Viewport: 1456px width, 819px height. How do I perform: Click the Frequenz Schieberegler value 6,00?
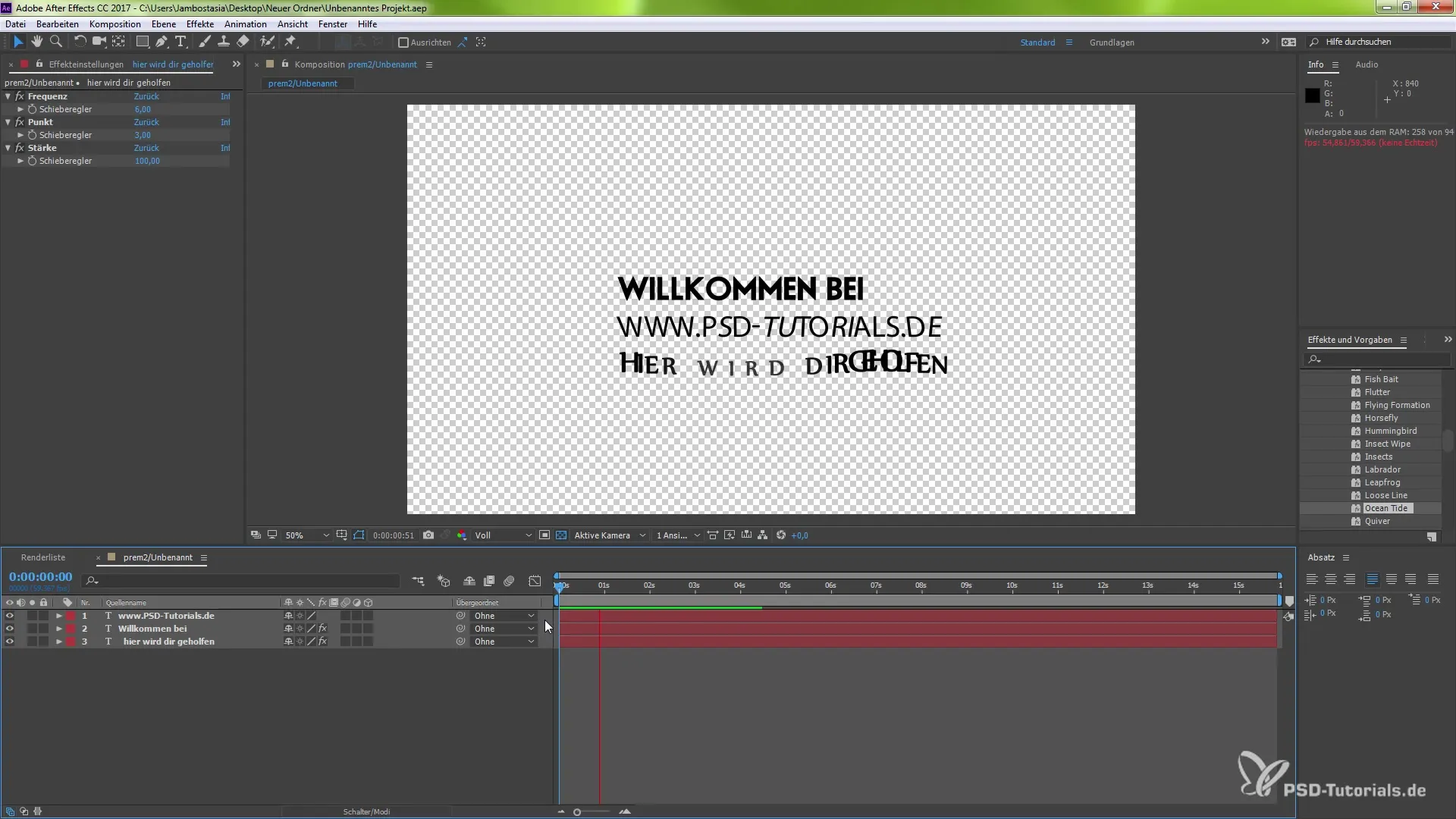143,109
